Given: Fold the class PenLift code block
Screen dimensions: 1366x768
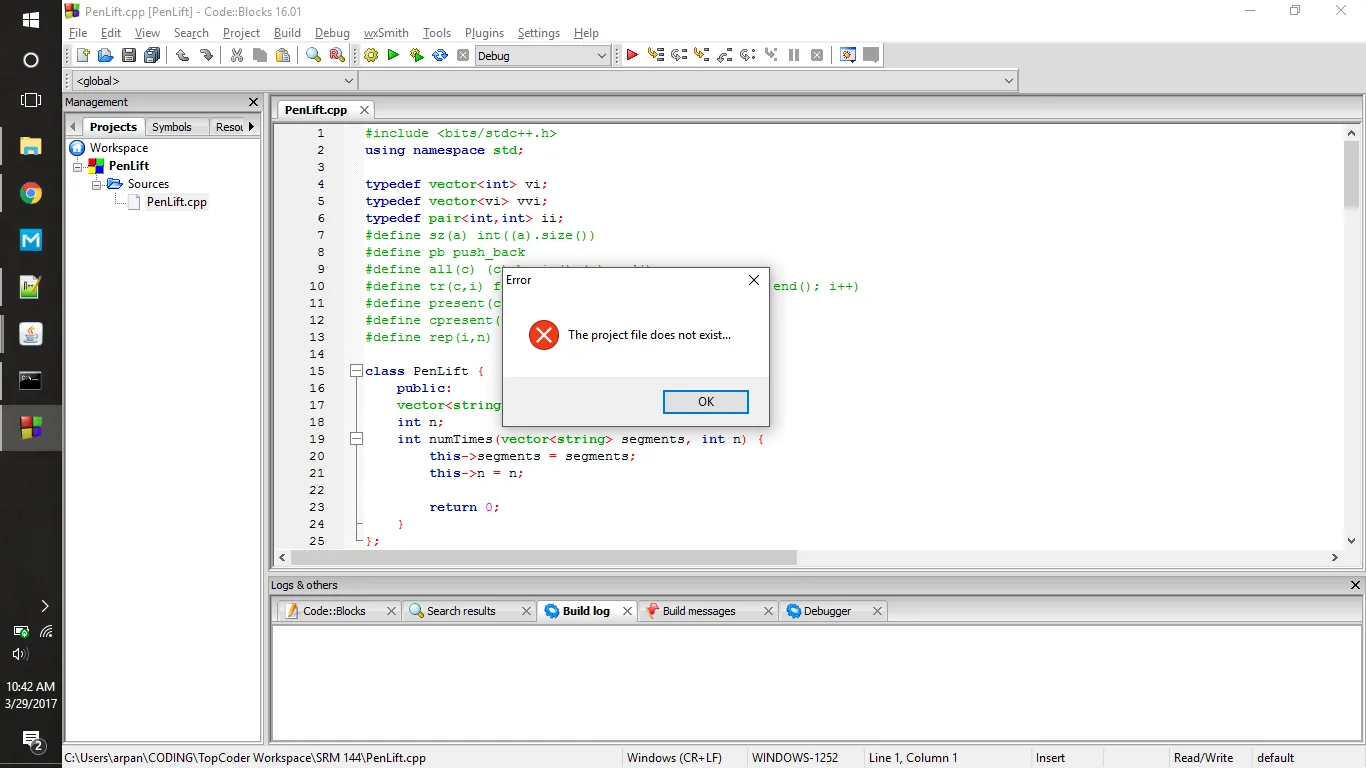Looking at the screenshot, I should coord(356,371).
